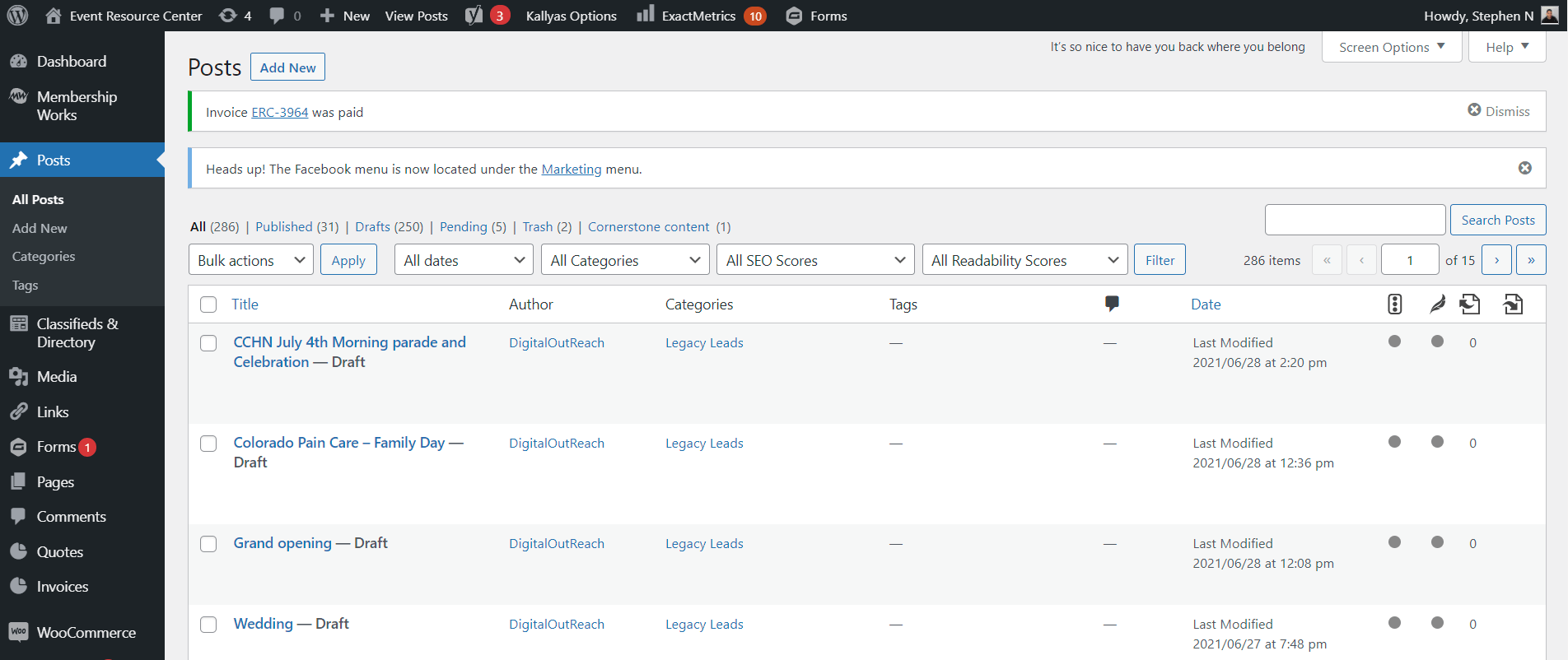Open the Categories submenu item under Posts

(x=44, y=257)
